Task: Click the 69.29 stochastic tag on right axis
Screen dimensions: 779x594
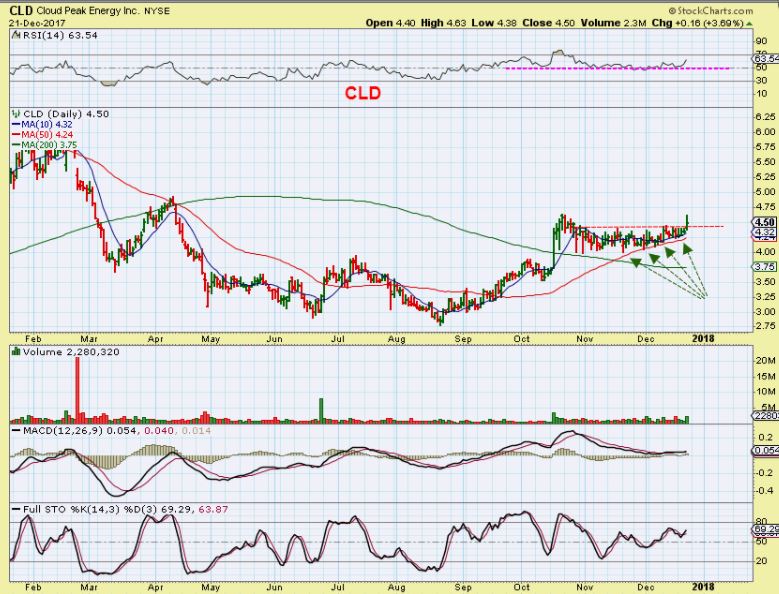Action: [x=766, y=529]
